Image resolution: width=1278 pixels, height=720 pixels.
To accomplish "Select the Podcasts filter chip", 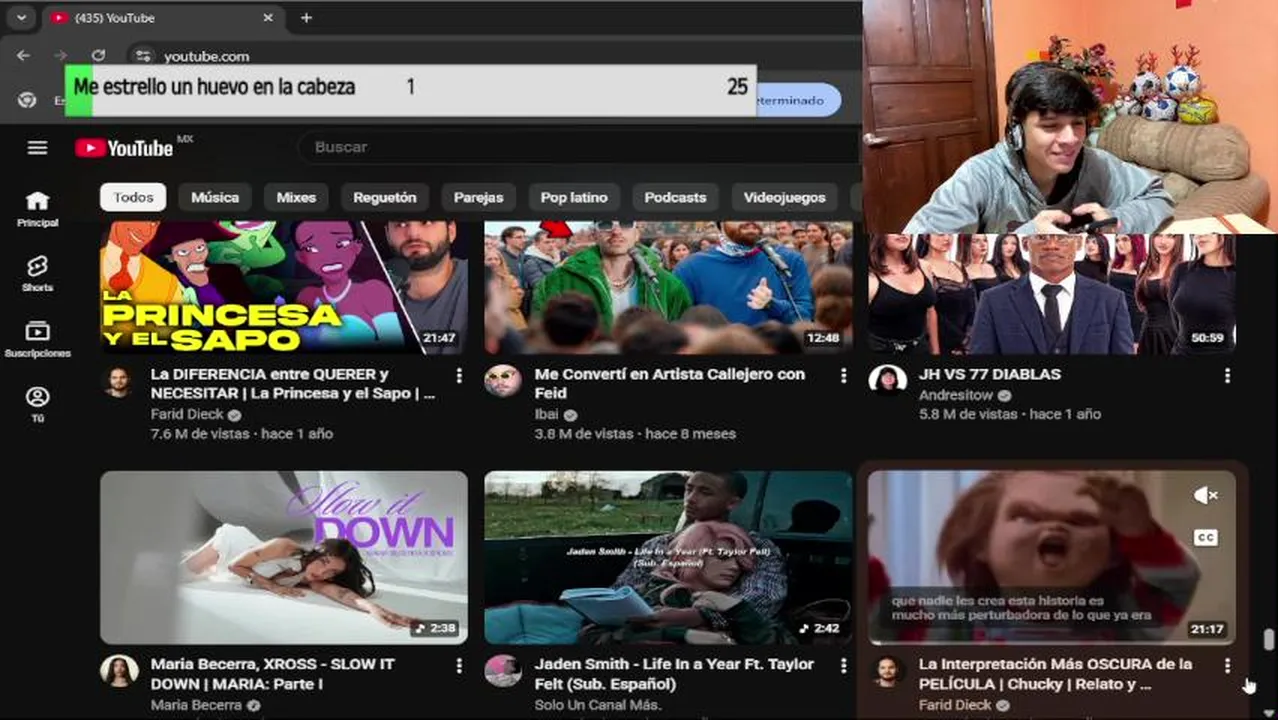I will point(675,197).
